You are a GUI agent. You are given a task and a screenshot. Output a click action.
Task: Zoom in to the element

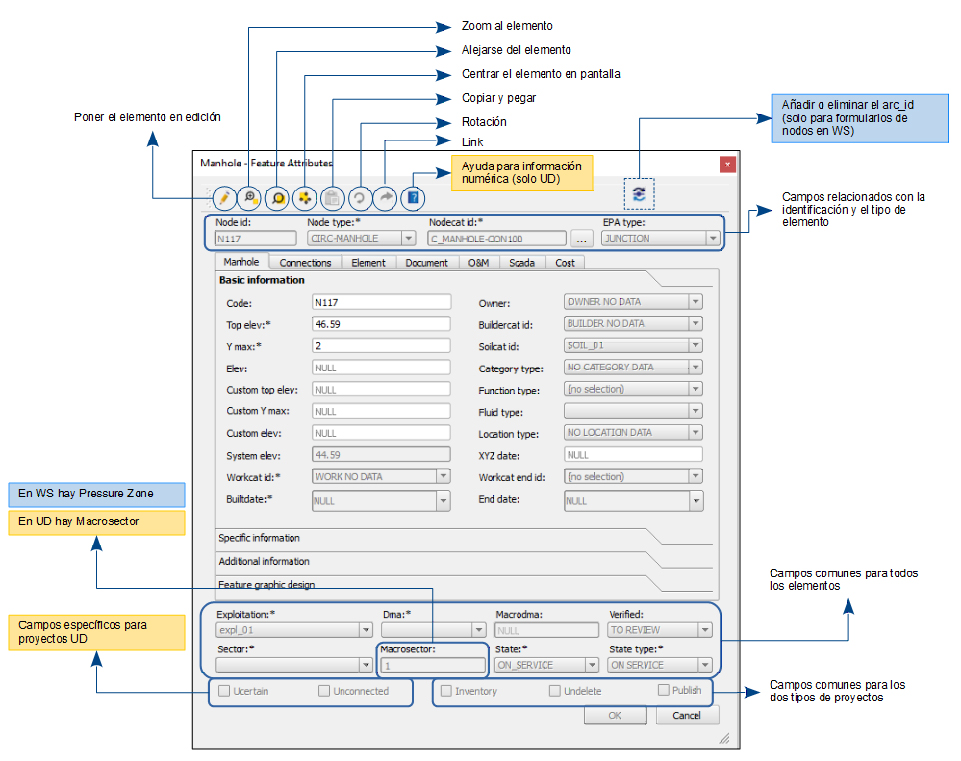(249, 198)
